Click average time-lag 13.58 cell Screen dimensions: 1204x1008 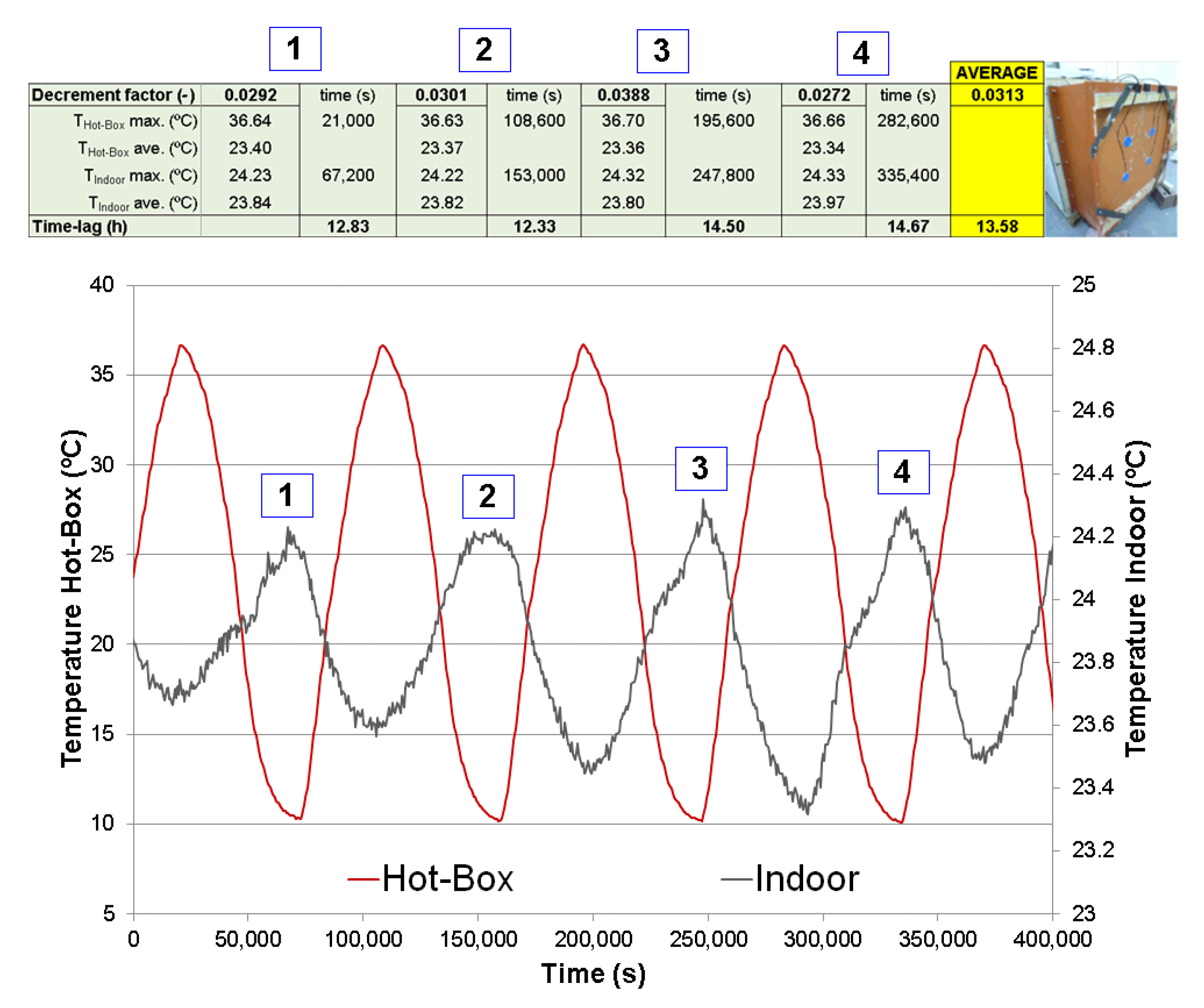click(x=997, y=227)
